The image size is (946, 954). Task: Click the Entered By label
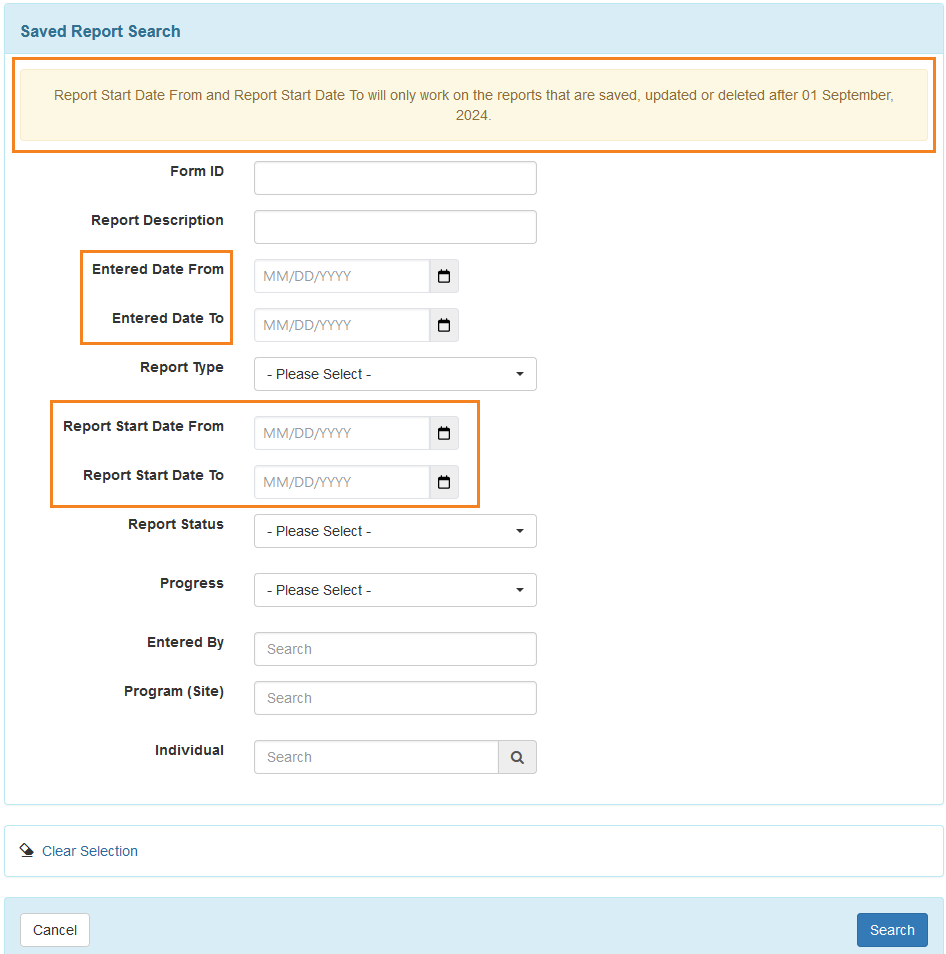186,642
